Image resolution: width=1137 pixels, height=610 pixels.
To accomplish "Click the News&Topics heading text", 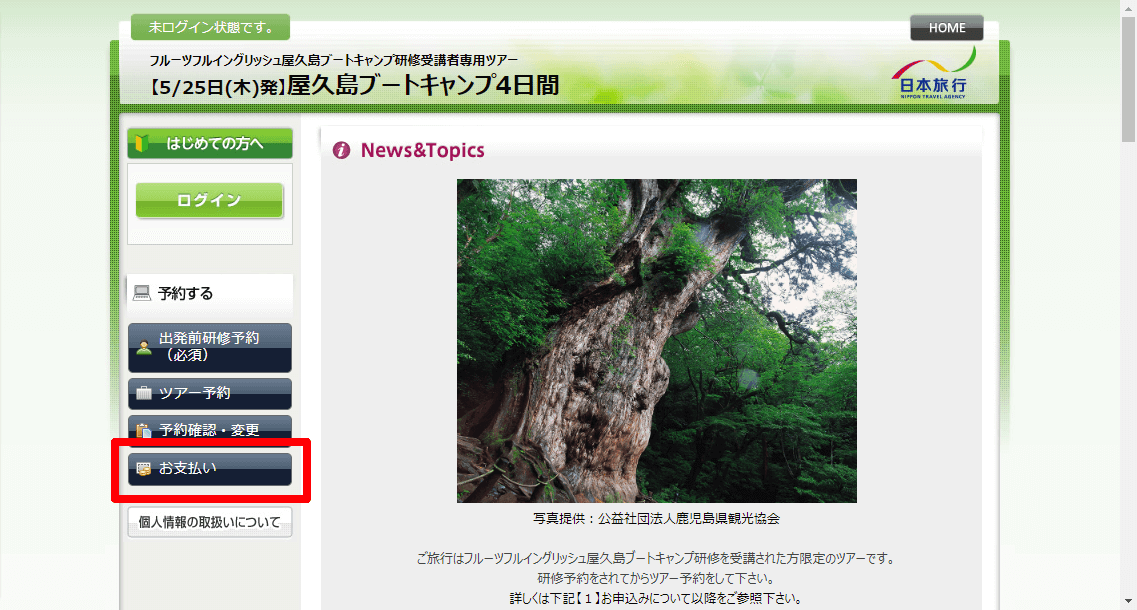I will click(422, 150).
